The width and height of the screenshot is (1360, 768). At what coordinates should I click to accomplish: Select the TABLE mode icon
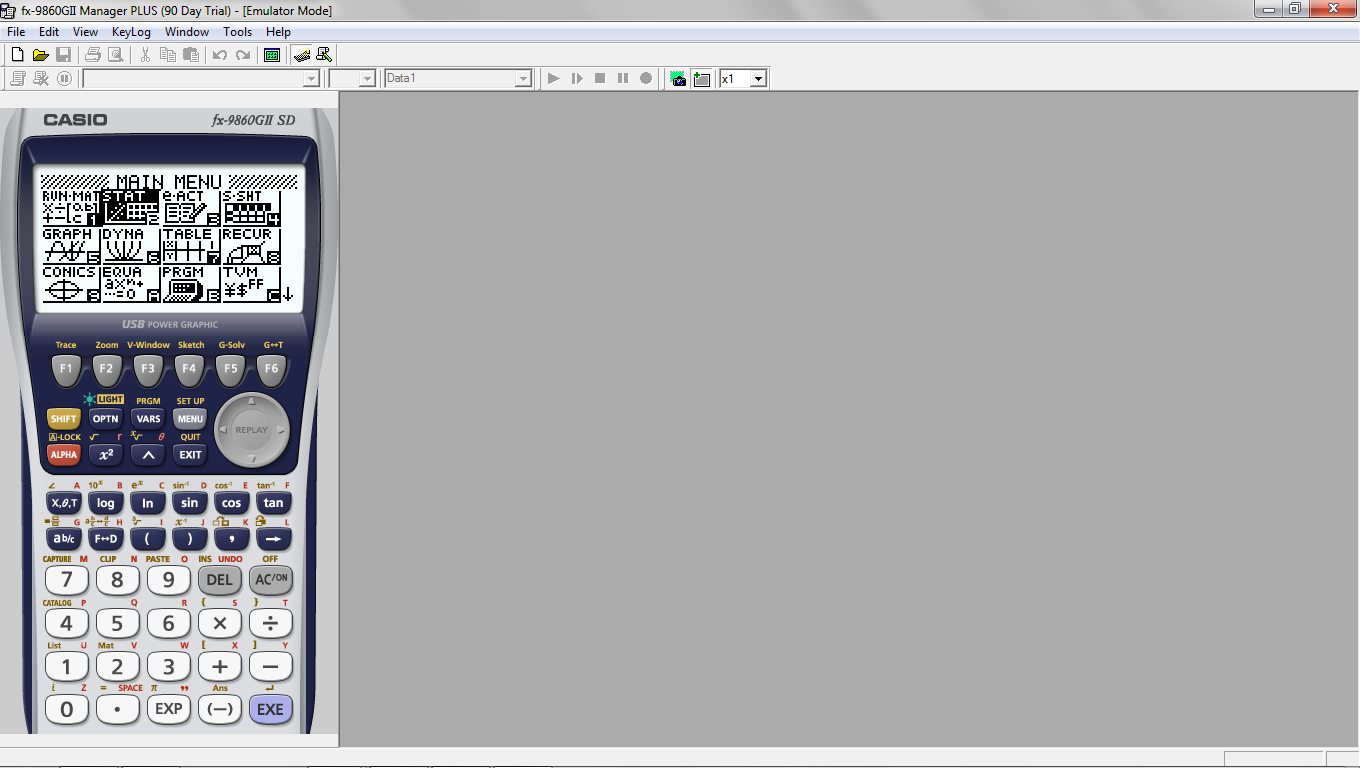point(191,246)
